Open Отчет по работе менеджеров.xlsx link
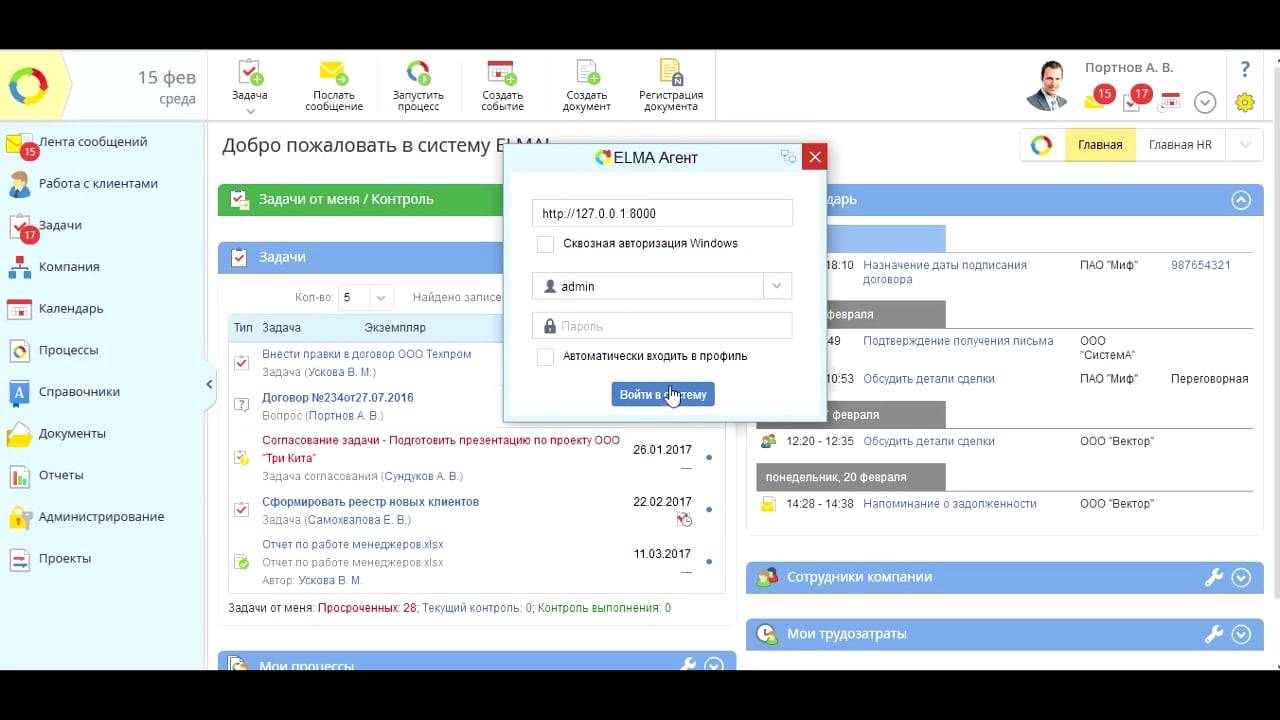Screen dimensions: 1280x720 point(352,545)
